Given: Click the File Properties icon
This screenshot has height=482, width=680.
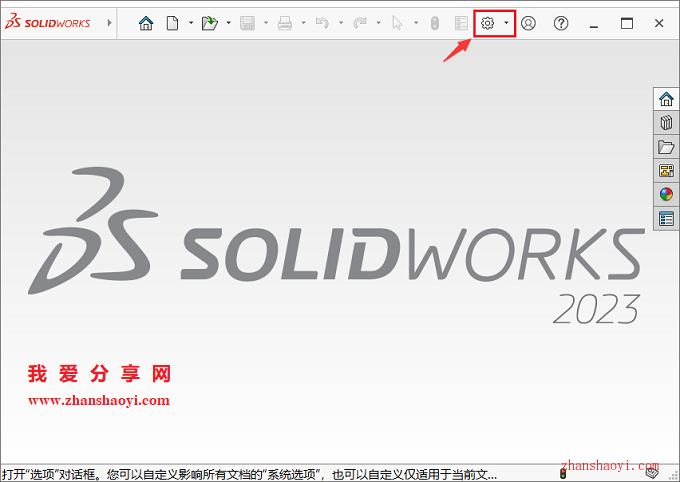Looking at the screenshot, I should click(461, 23).
